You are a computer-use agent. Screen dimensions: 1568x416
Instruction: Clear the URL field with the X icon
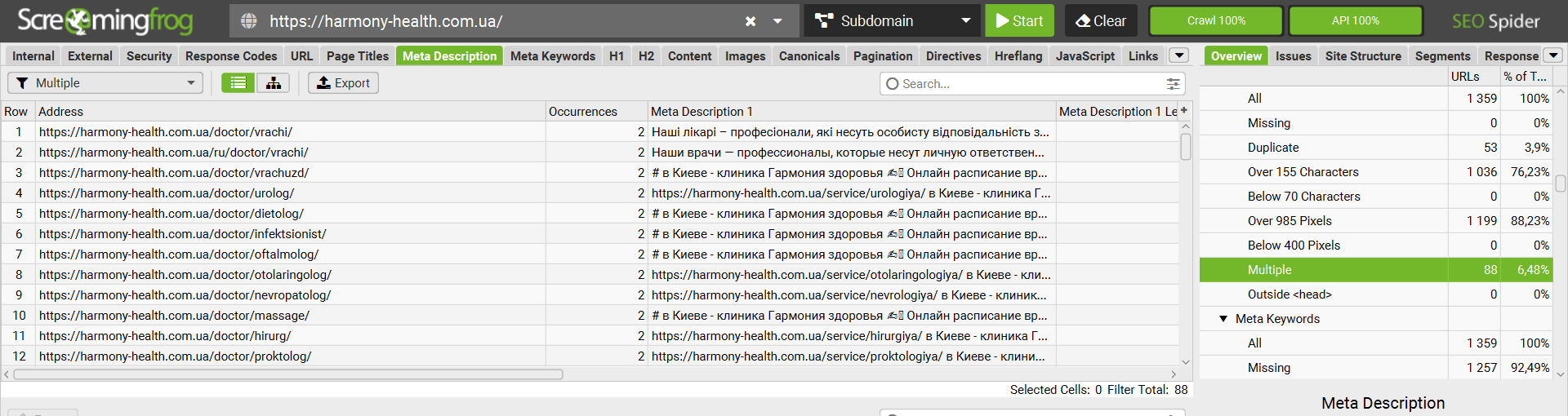click(x=751, y=21)
